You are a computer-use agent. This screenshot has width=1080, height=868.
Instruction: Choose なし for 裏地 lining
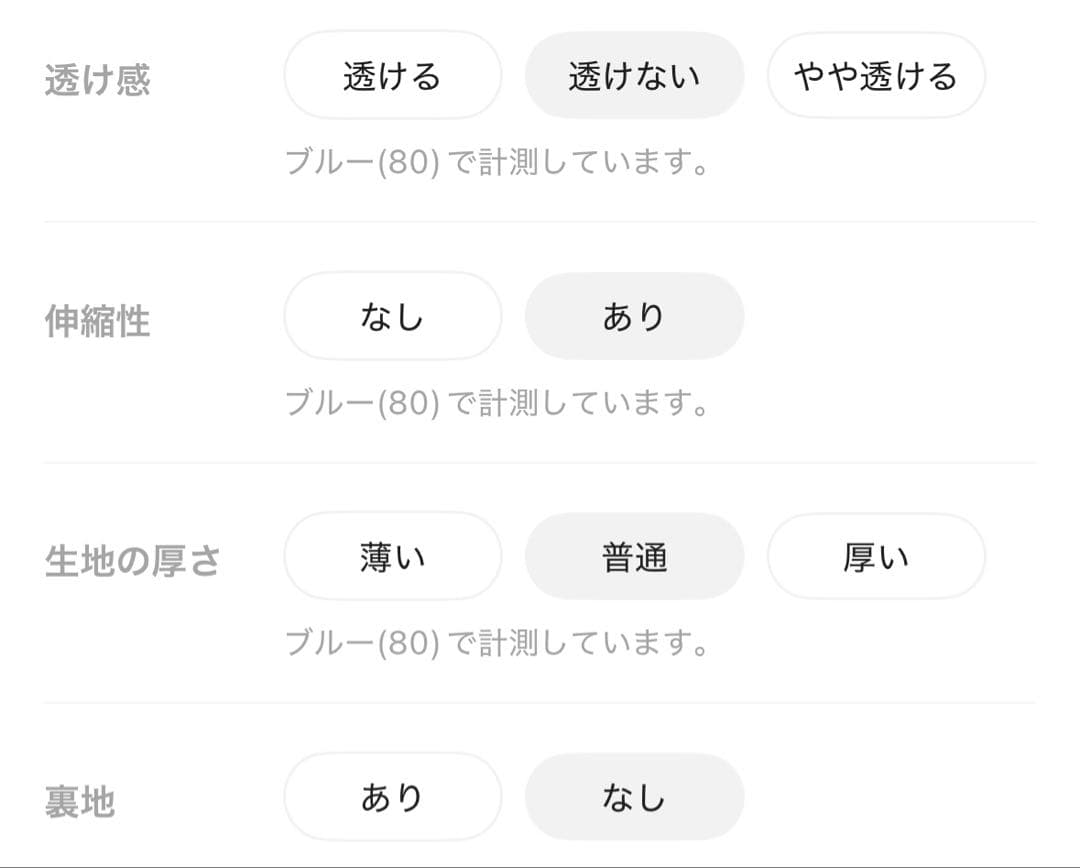[x=634, y=797]
